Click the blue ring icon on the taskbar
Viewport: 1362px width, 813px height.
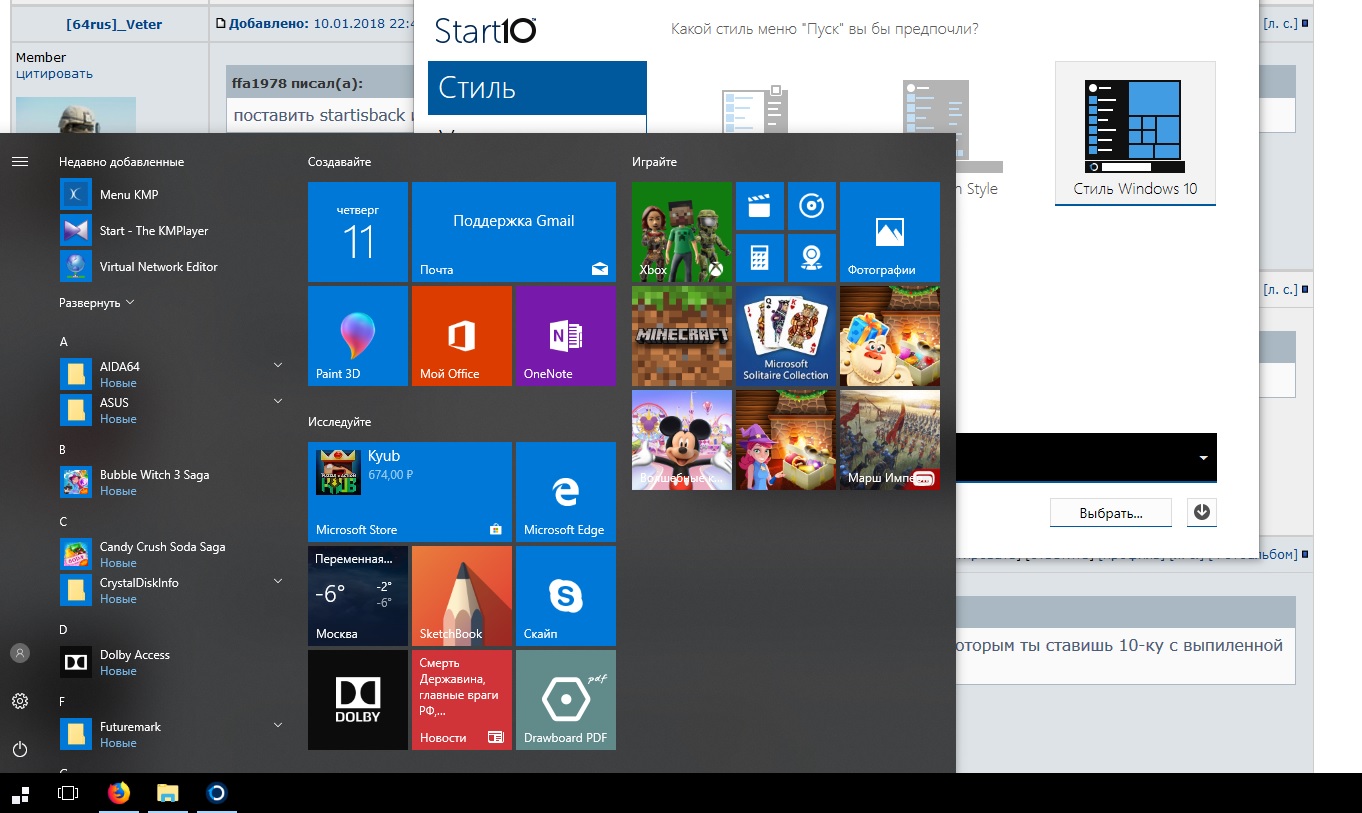point(216,793)
